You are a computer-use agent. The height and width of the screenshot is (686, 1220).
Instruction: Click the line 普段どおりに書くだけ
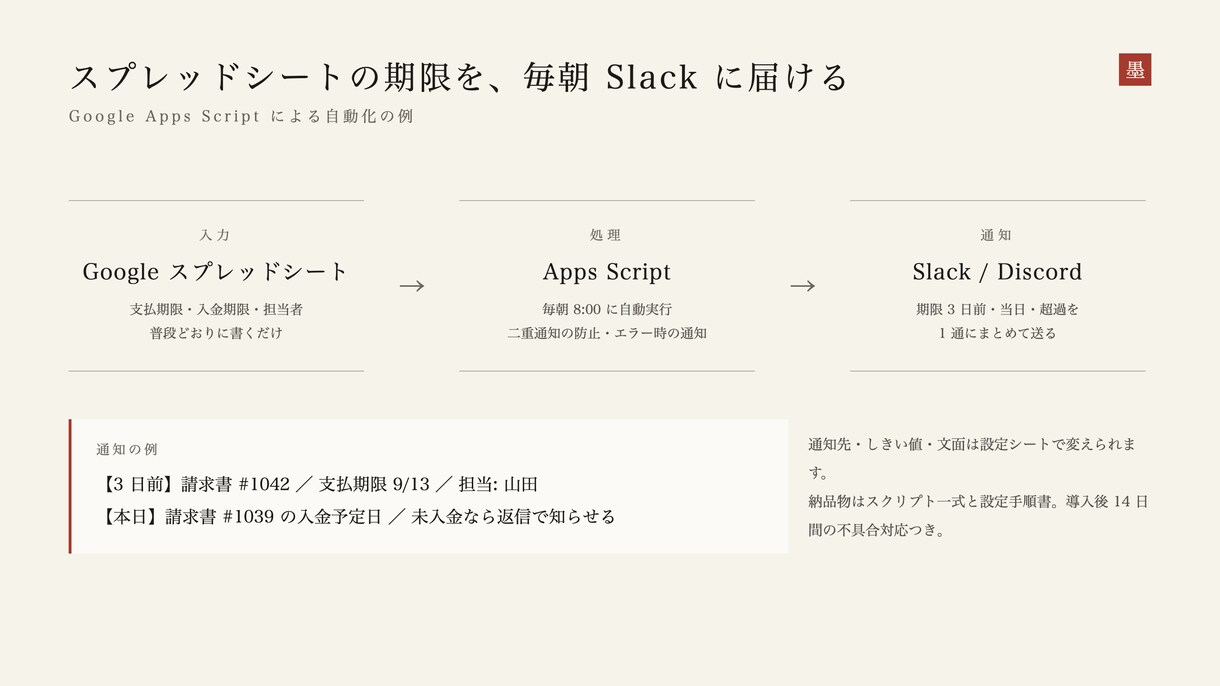(x=216, y=333)
